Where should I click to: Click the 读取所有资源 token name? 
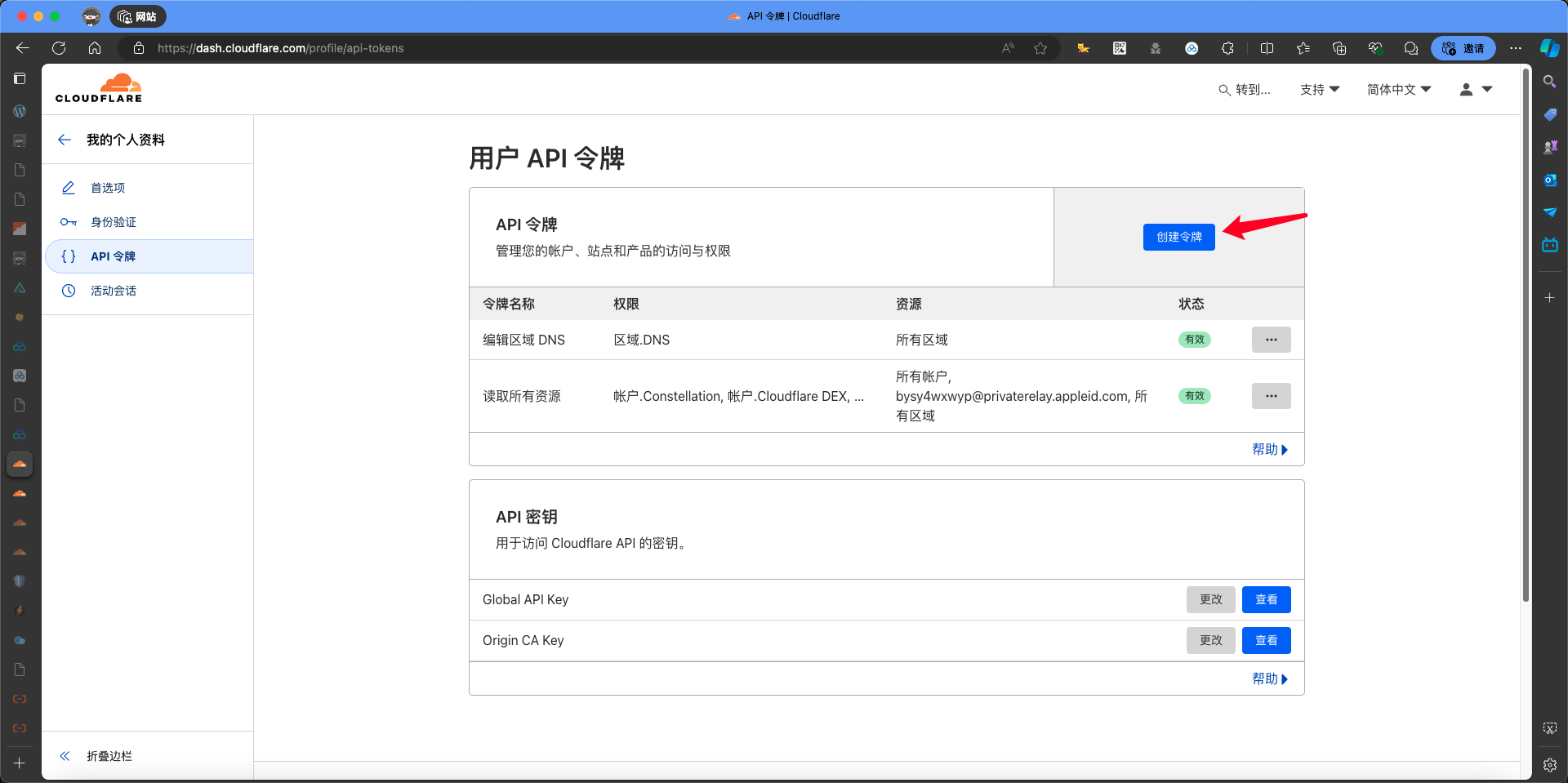[522, 396]
